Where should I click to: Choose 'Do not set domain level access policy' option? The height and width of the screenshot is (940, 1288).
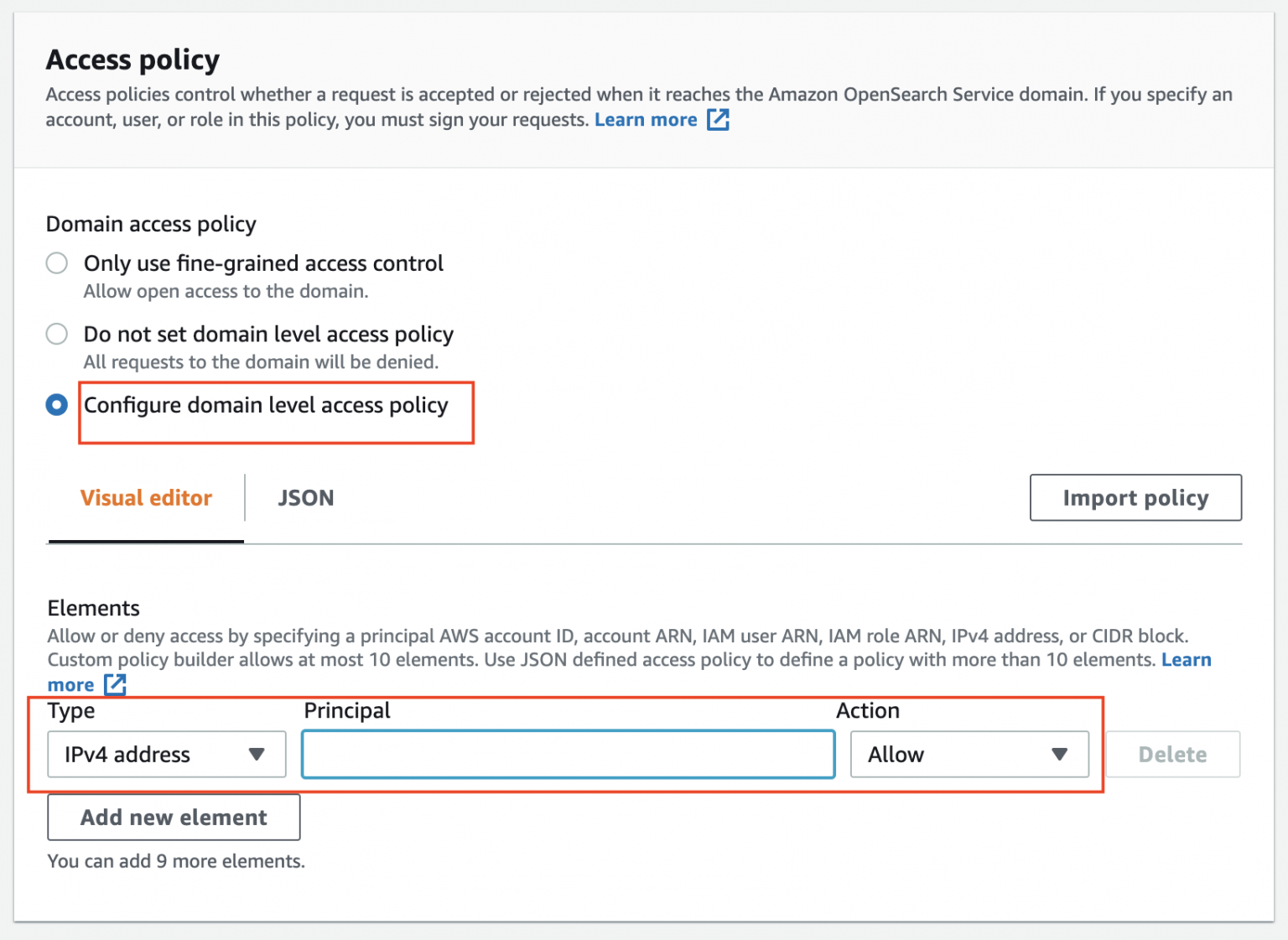(56, 334)
